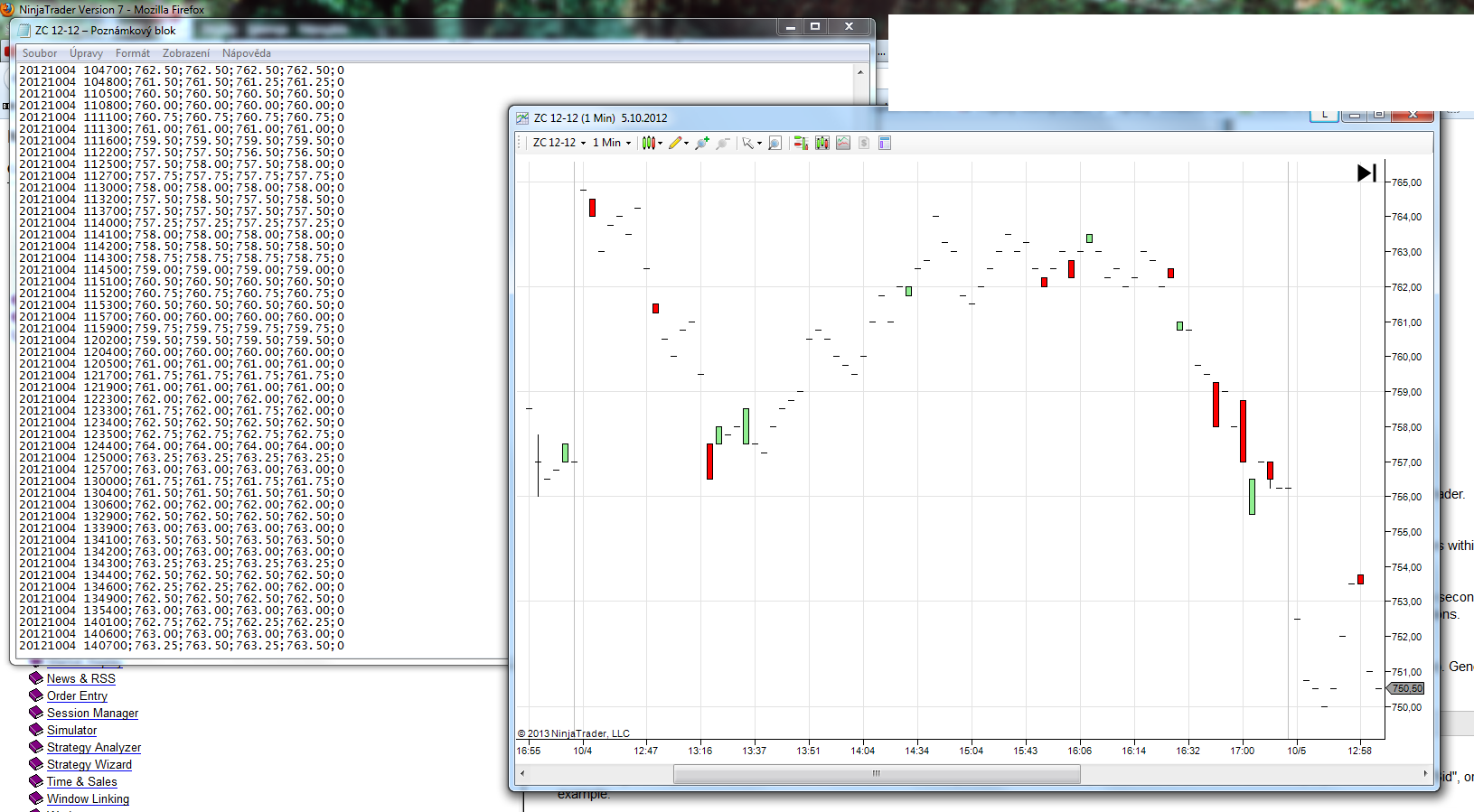Click the Notepad row starting 20121004 120400
This screenshot has height=812, width=1474.
(x=182, y=352)
